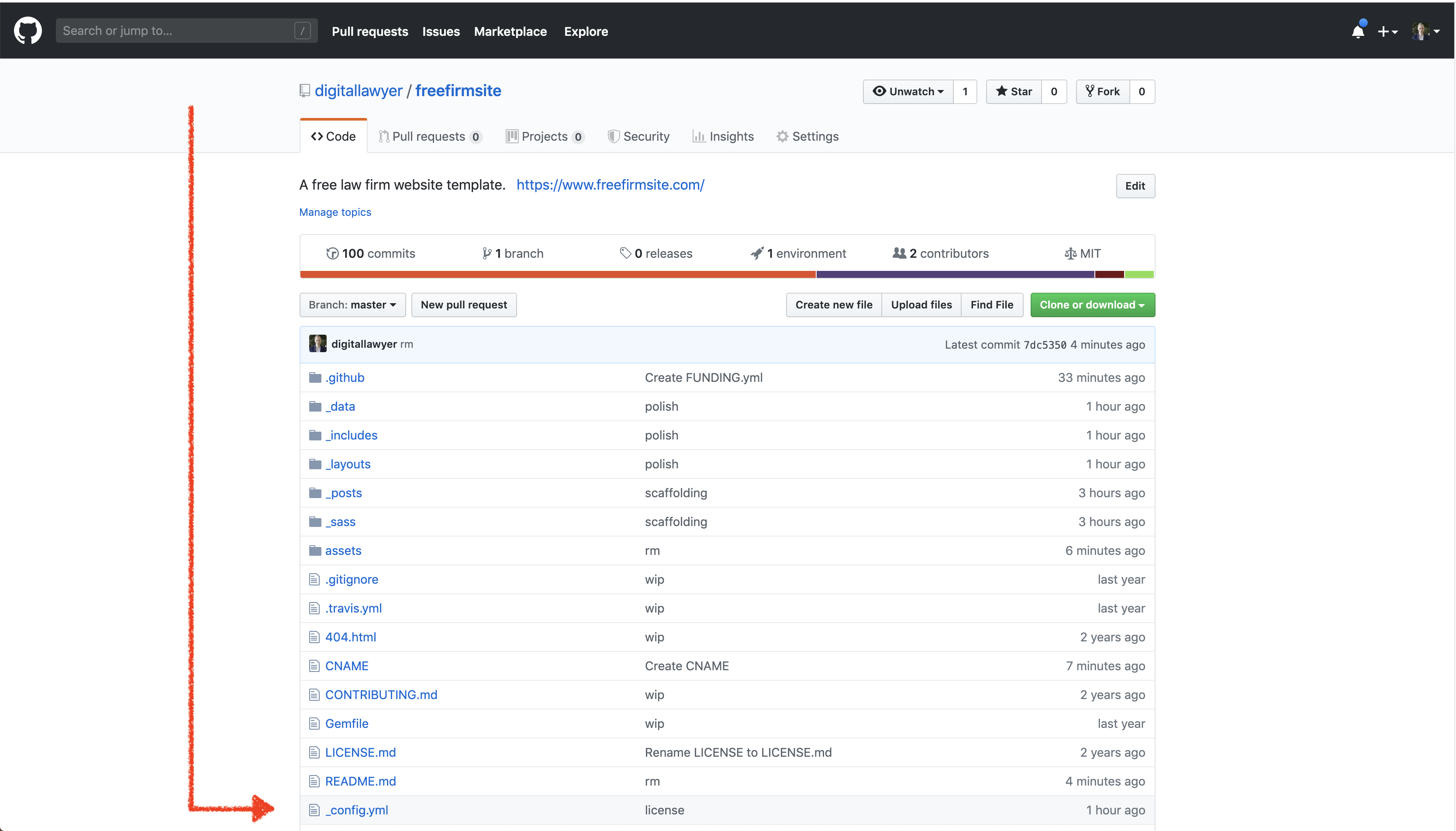
Task: Click the MIT license scale icon
Action: 1070,253
